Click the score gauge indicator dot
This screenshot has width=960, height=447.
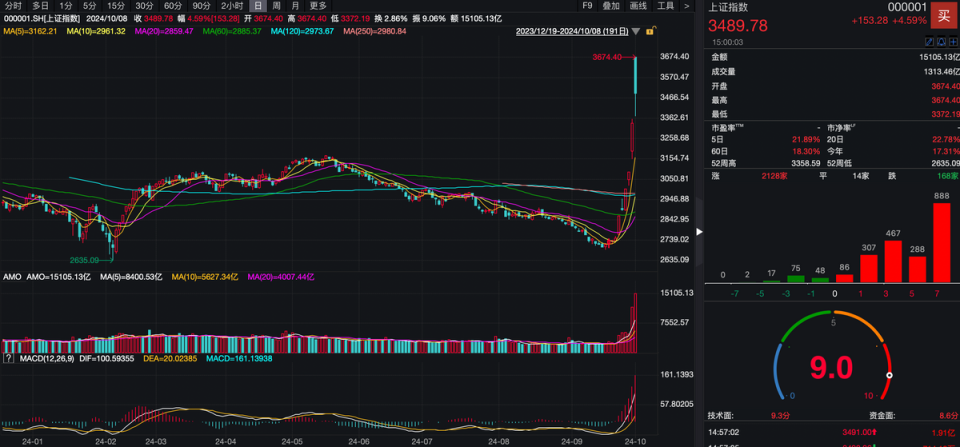(889, 375)
